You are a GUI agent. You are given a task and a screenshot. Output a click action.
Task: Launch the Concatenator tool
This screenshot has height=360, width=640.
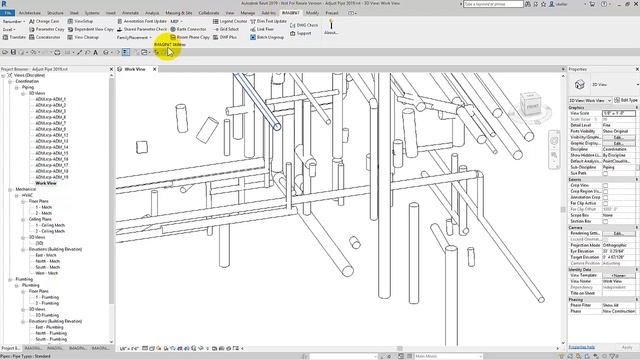(x=44, y=37)
